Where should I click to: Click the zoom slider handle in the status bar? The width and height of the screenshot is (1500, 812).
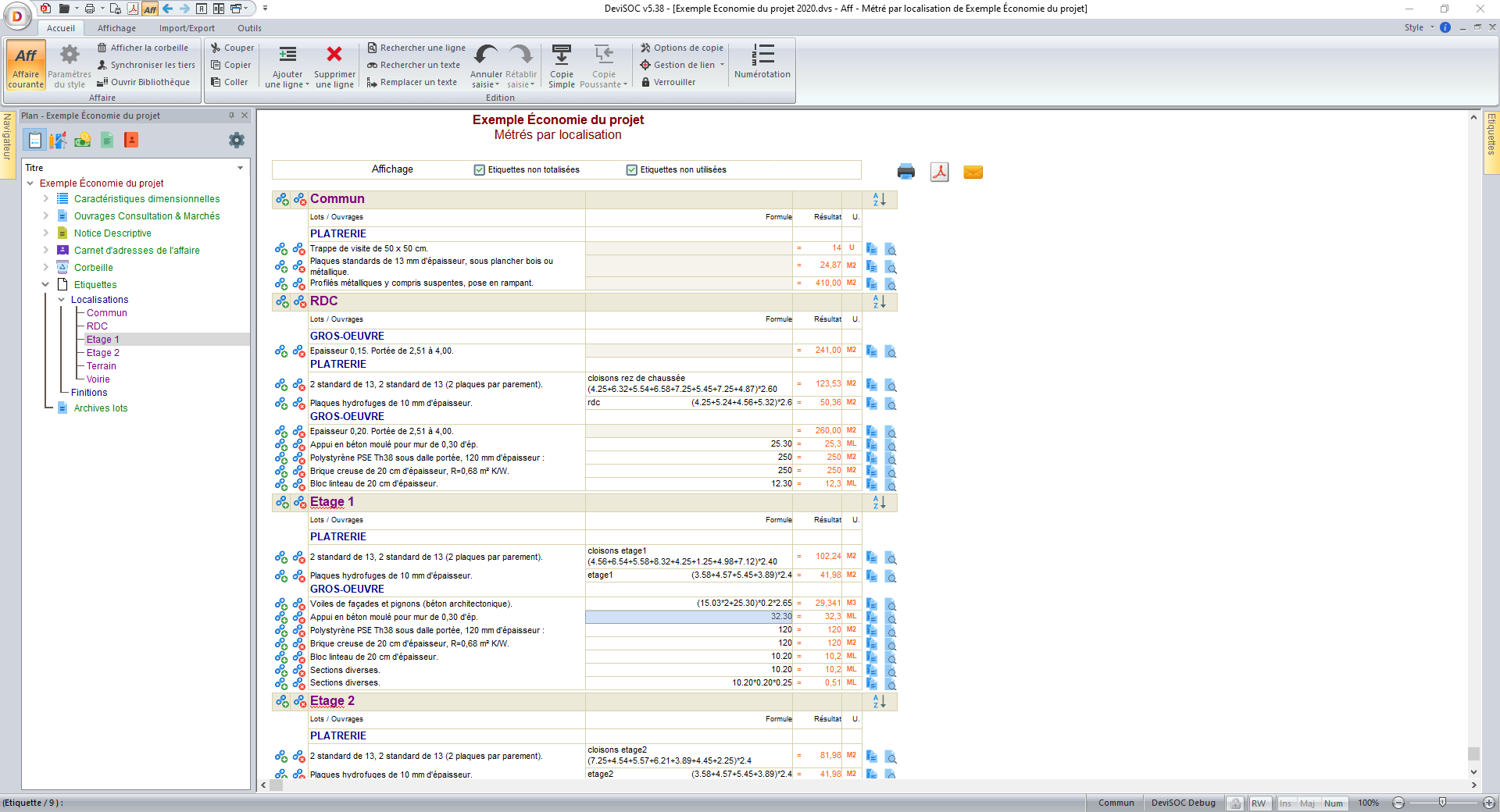(x=1442, y=803)
